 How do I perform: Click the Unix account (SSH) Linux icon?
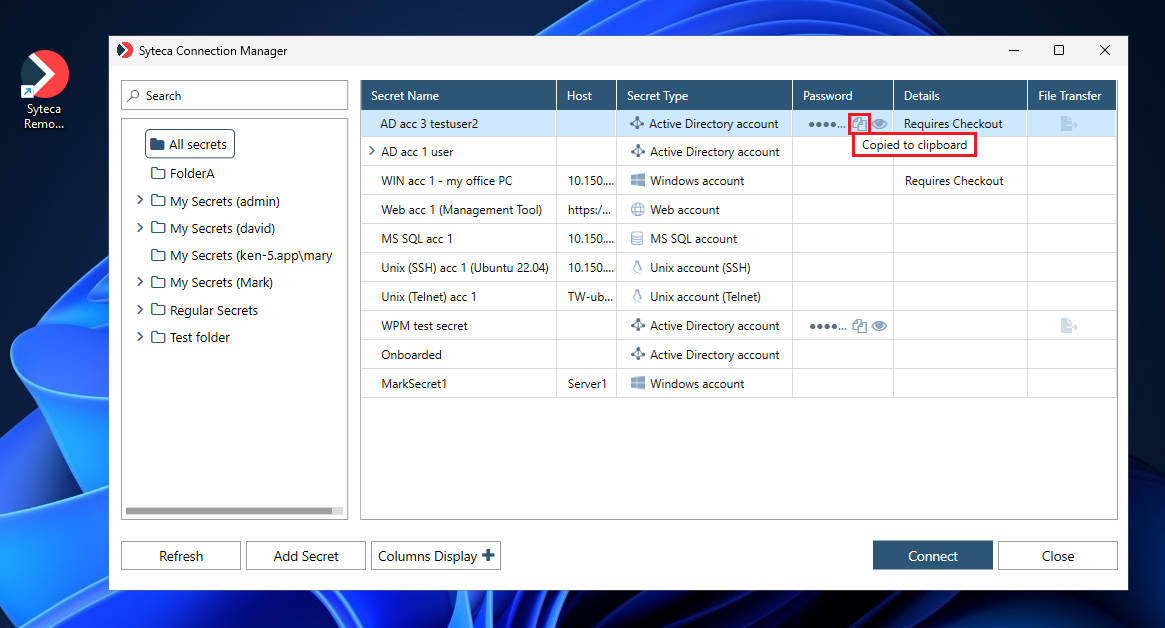[637, 268]
